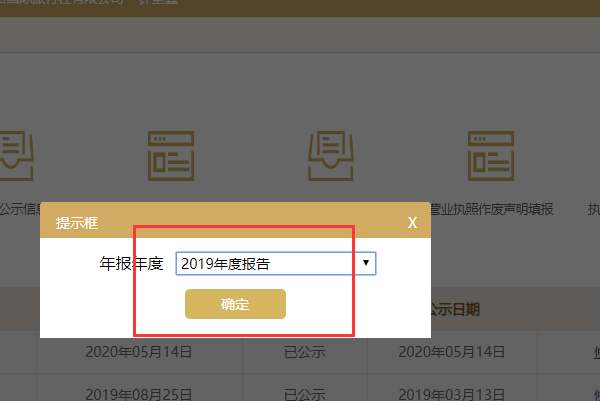
Task: Select the 2020年05月14日 date cell in the first column
Action: (139, 352)
